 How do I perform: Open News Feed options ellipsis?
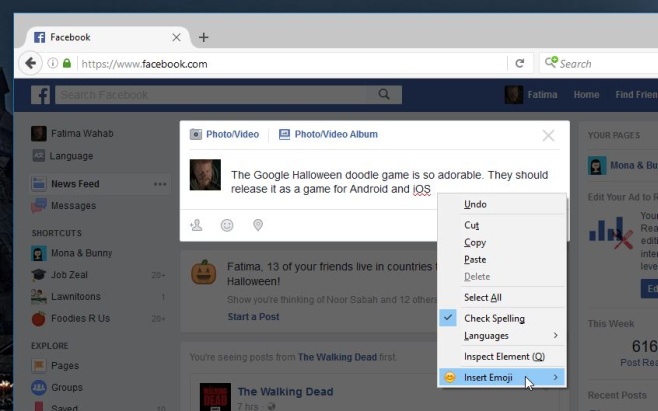[x=160, y=184]
